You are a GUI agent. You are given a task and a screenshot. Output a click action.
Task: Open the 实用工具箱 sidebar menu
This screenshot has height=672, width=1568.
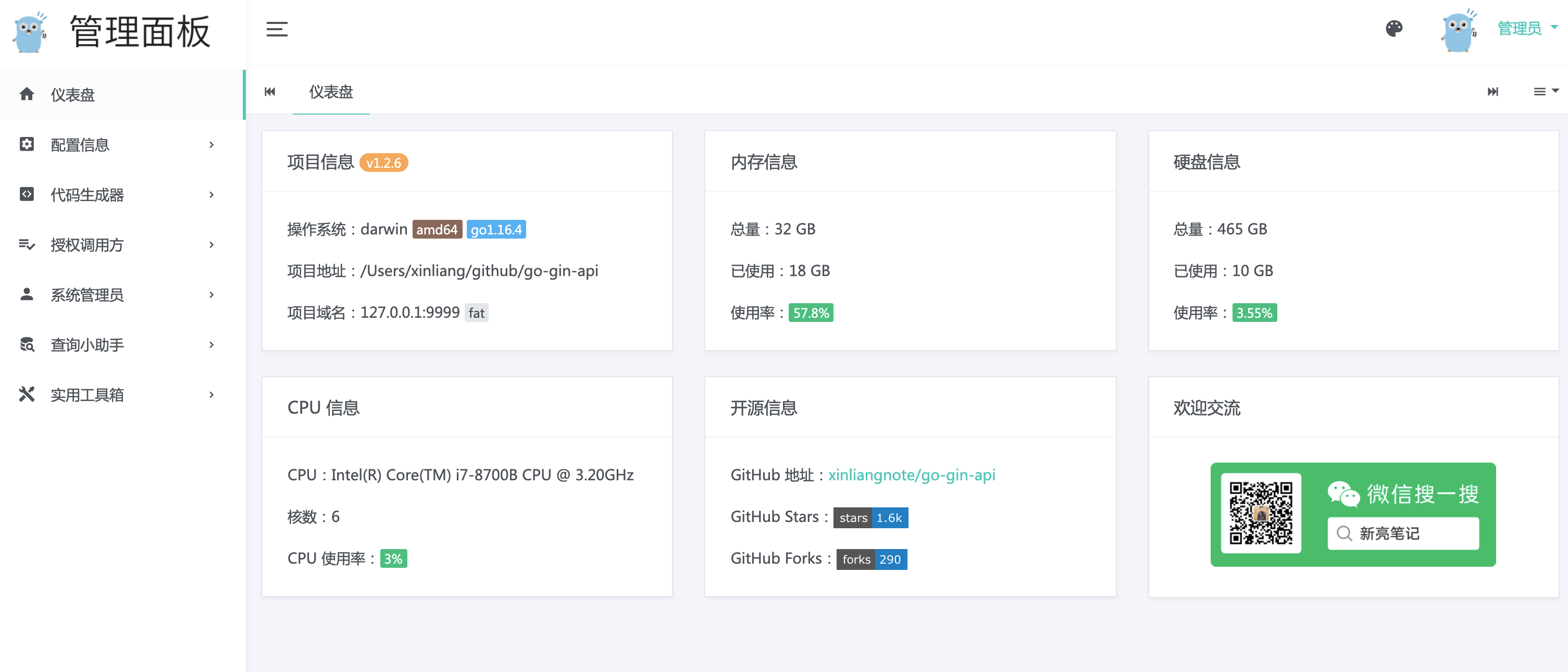coord(122,394)
